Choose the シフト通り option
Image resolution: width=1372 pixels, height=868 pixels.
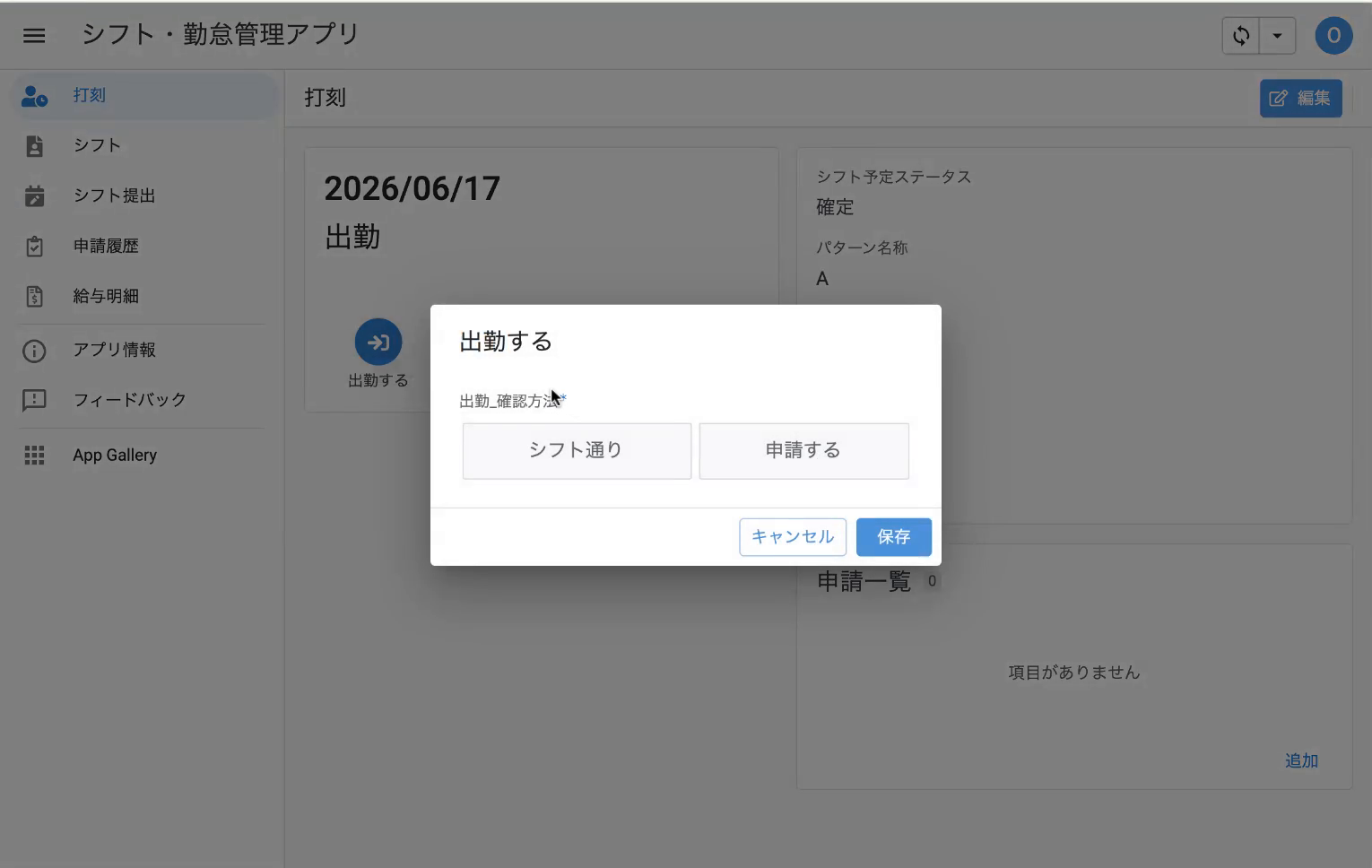(577, 451)
